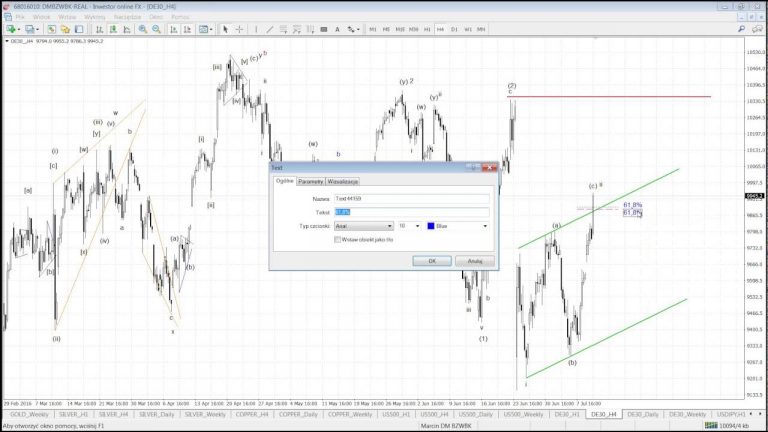Open the Okno menu
The height and width of the screenshot is (432, 768).
[x=156, y=17]
